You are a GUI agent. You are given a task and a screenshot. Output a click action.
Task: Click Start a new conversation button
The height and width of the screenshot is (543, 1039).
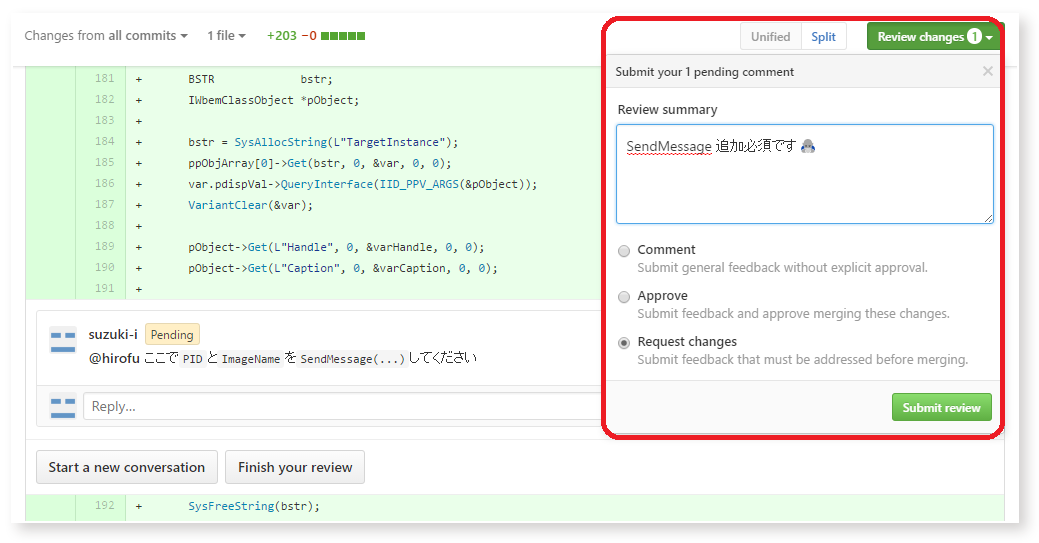127,467
